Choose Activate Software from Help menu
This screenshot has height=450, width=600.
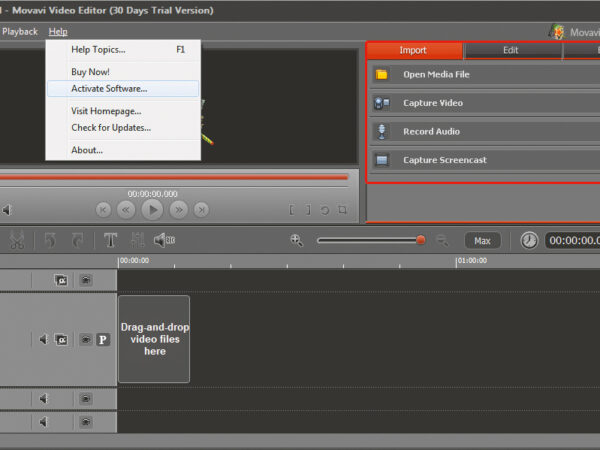tap(122, 88)
